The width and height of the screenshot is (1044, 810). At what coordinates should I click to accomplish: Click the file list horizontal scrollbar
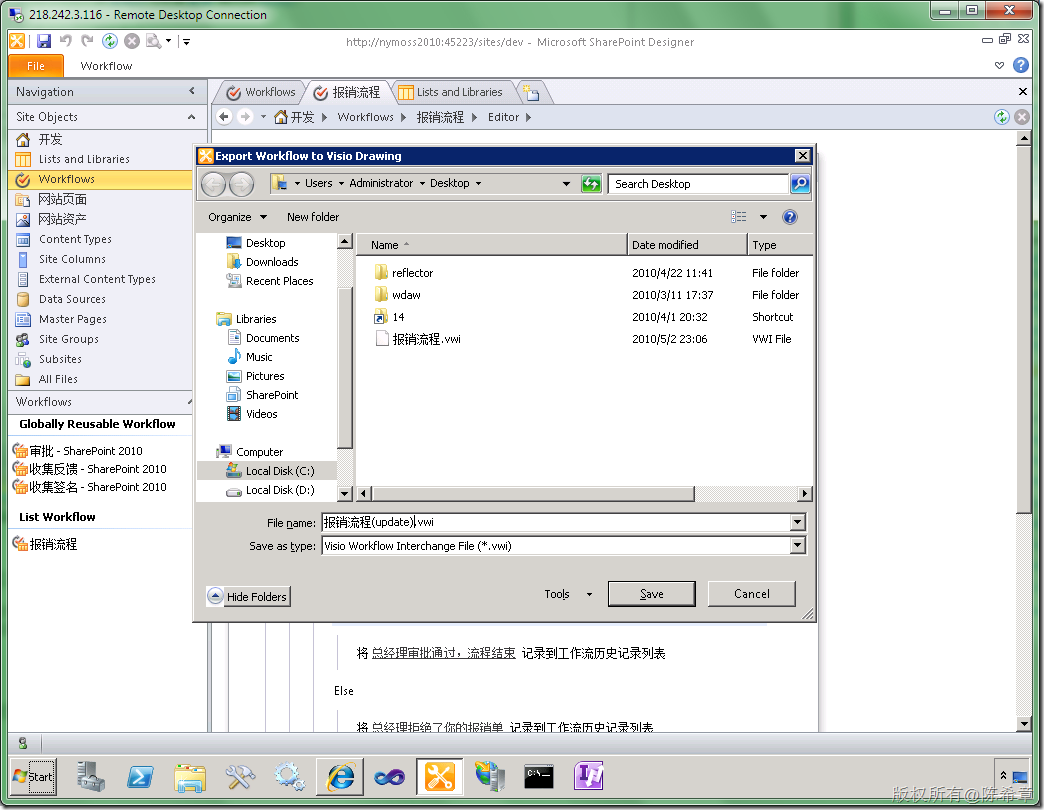[533, 494]
